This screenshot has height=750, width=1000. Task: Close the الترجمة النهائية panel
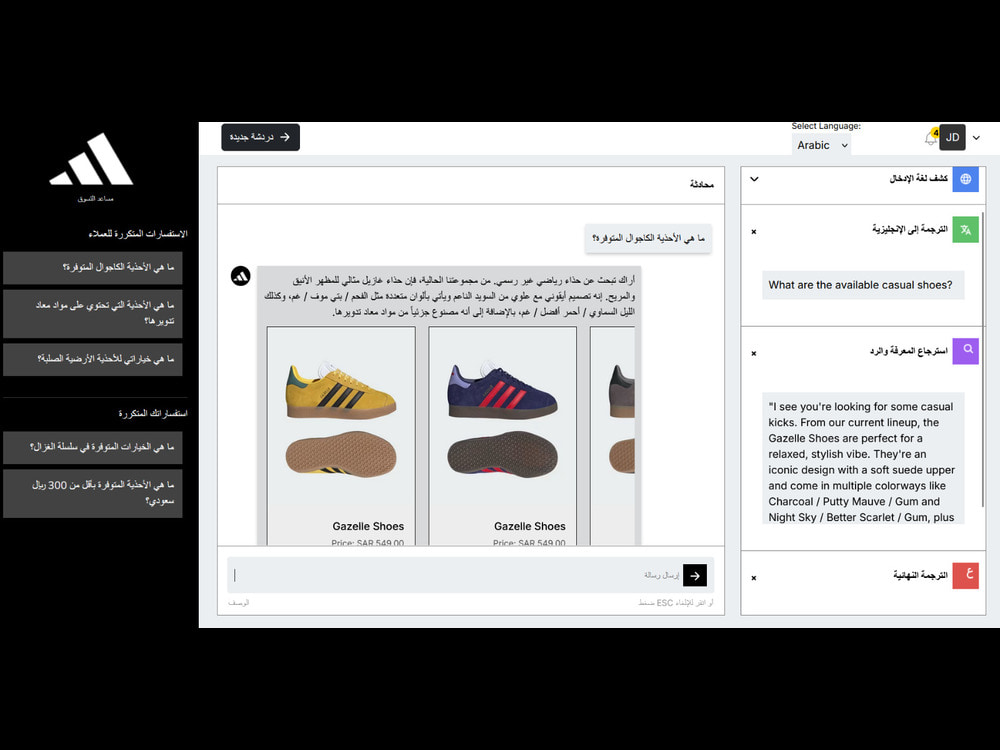[x=754, y=578]
